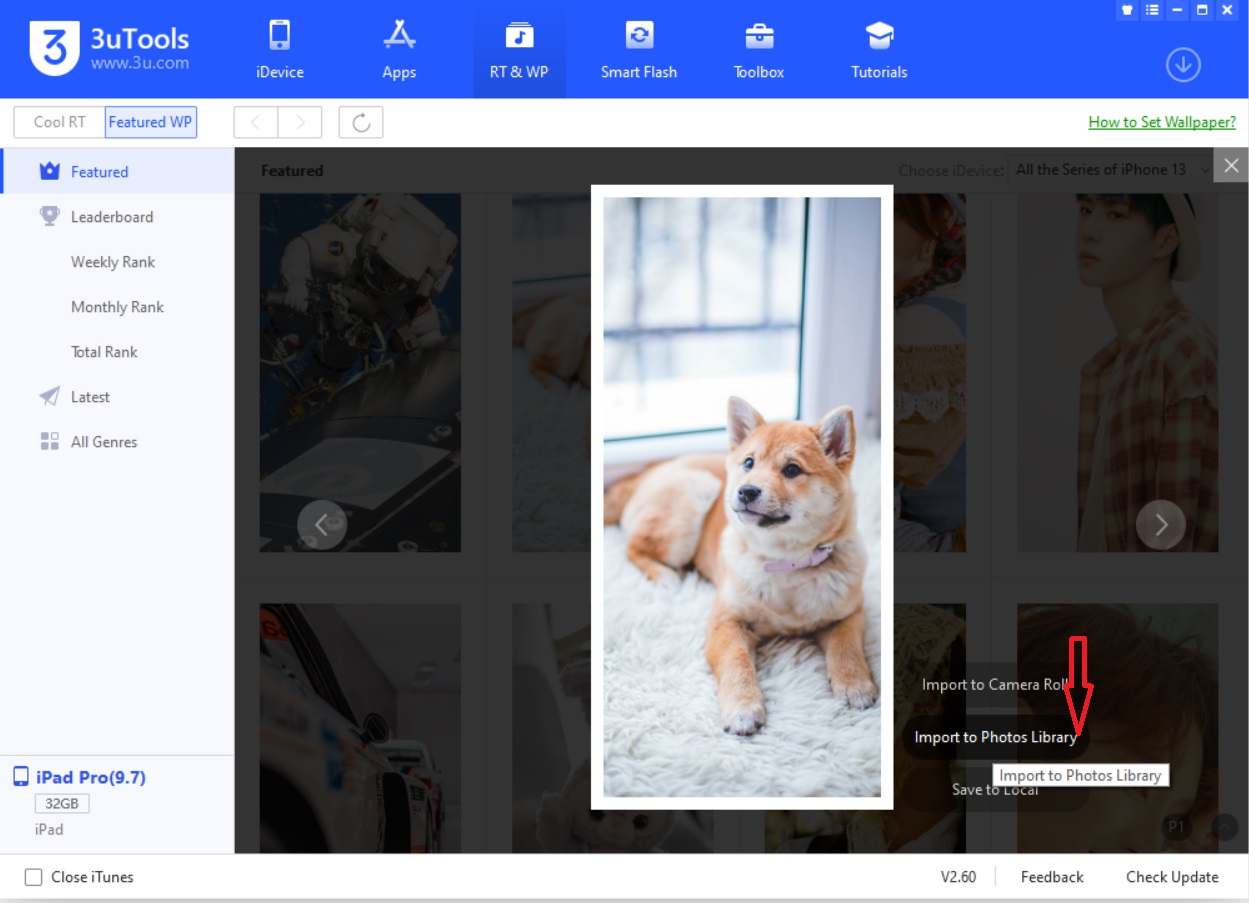Switch to the Cool RT toggle

(x=59, y=122)
